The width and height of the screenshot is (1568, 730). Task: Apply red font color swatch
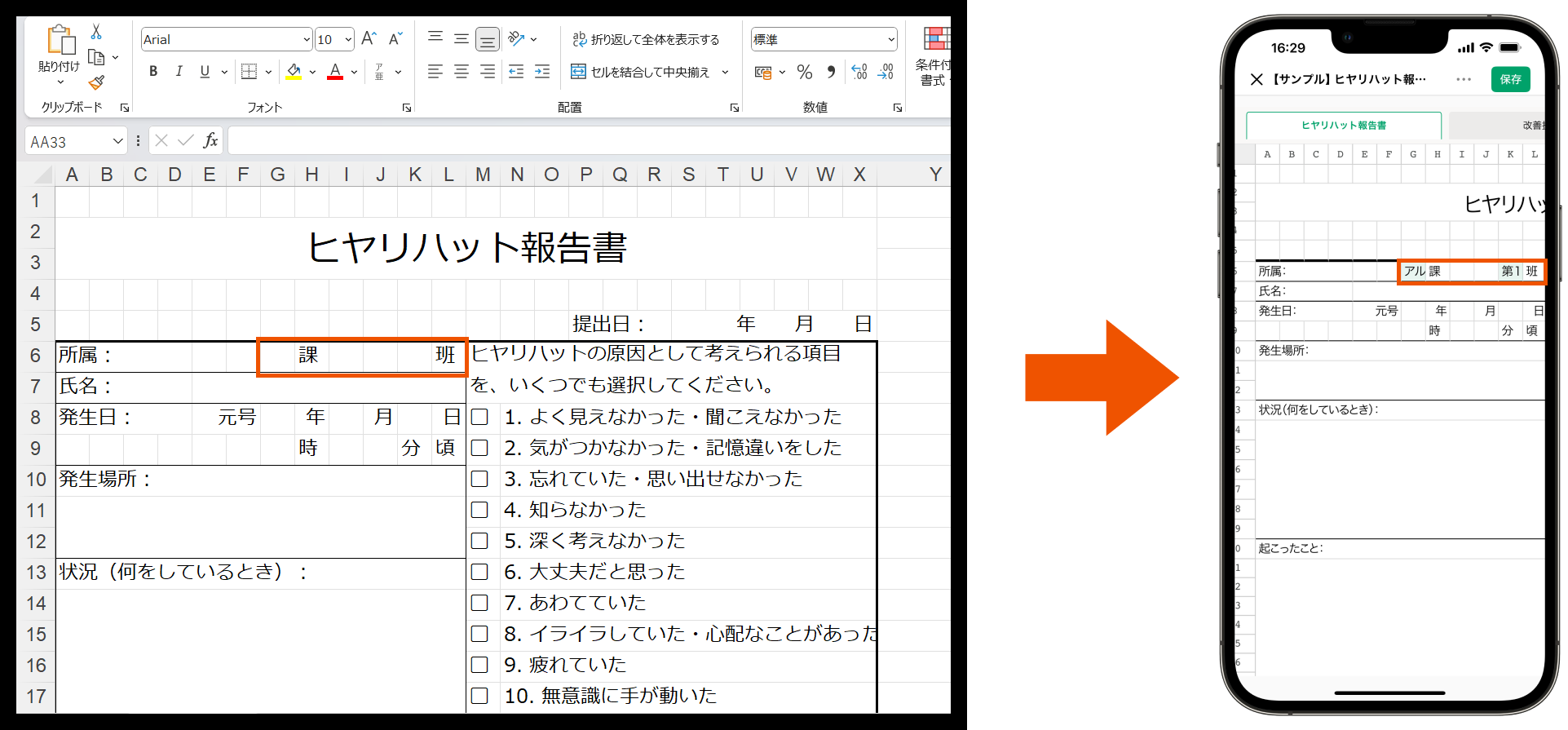335,72
